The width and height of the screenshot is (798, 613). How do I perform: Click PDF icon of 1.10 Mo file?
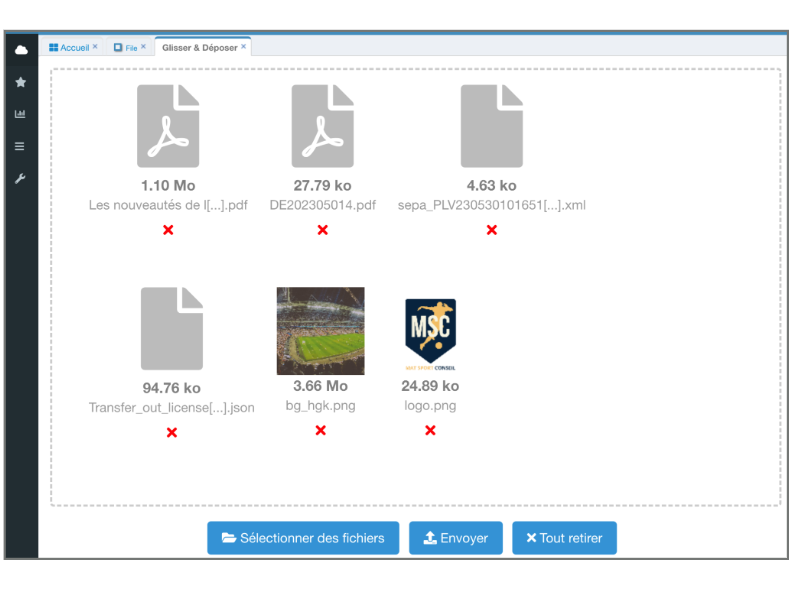point(168,126)
